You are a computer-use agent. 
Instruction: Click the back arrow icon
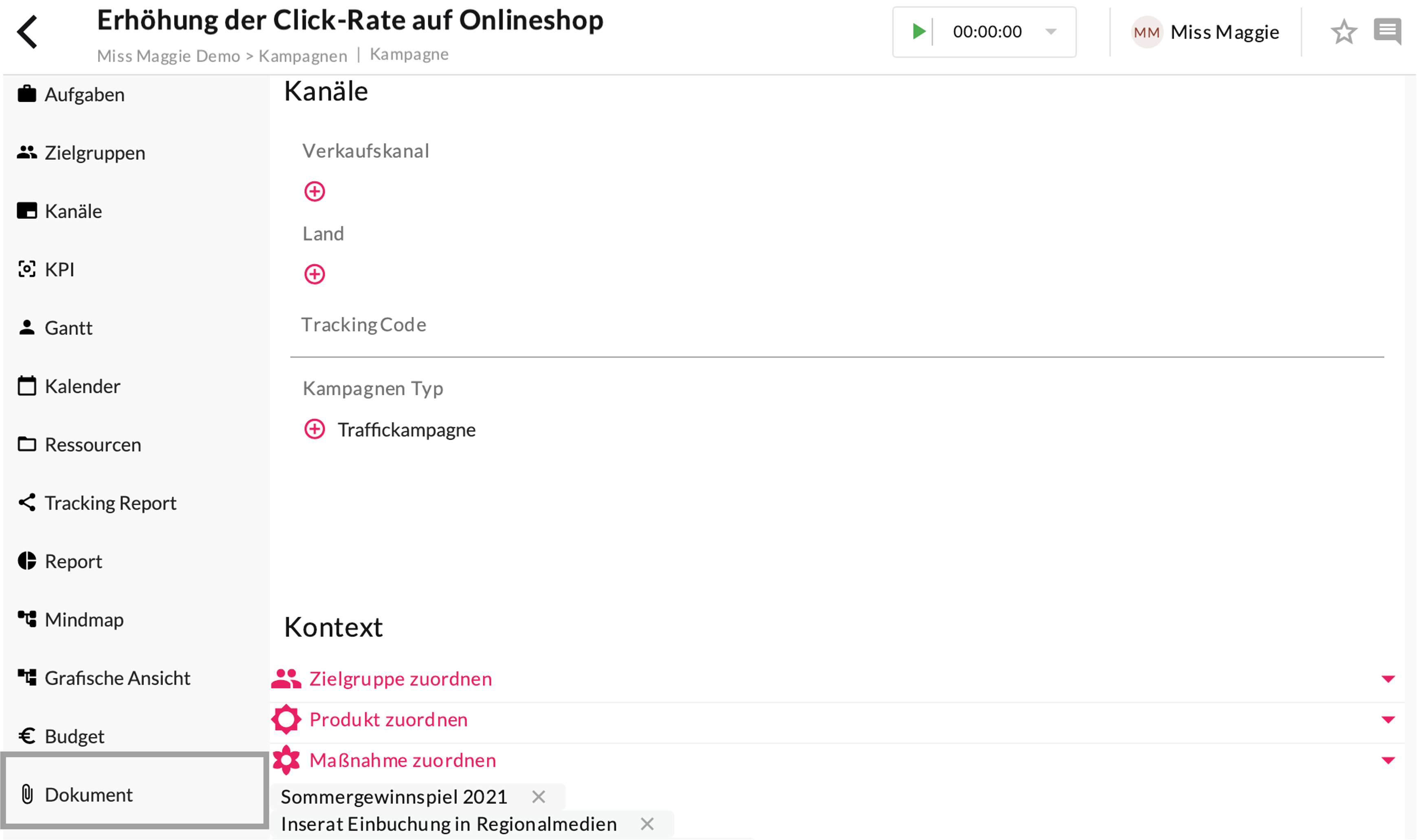pyautogui.click(x=27, y=32)
